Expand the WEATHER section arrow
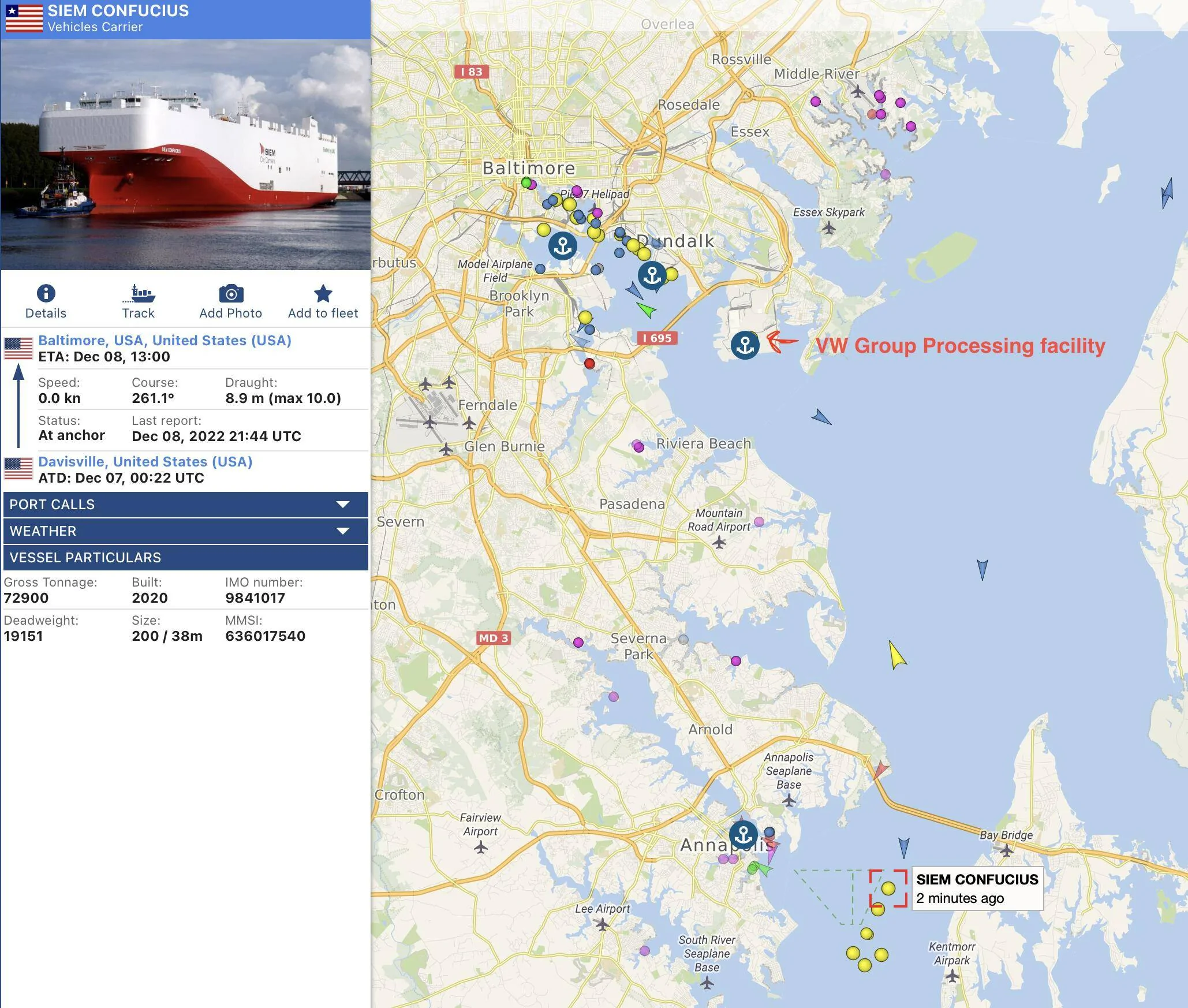Screen dimensions: 1188x1008 click(343, 531)
